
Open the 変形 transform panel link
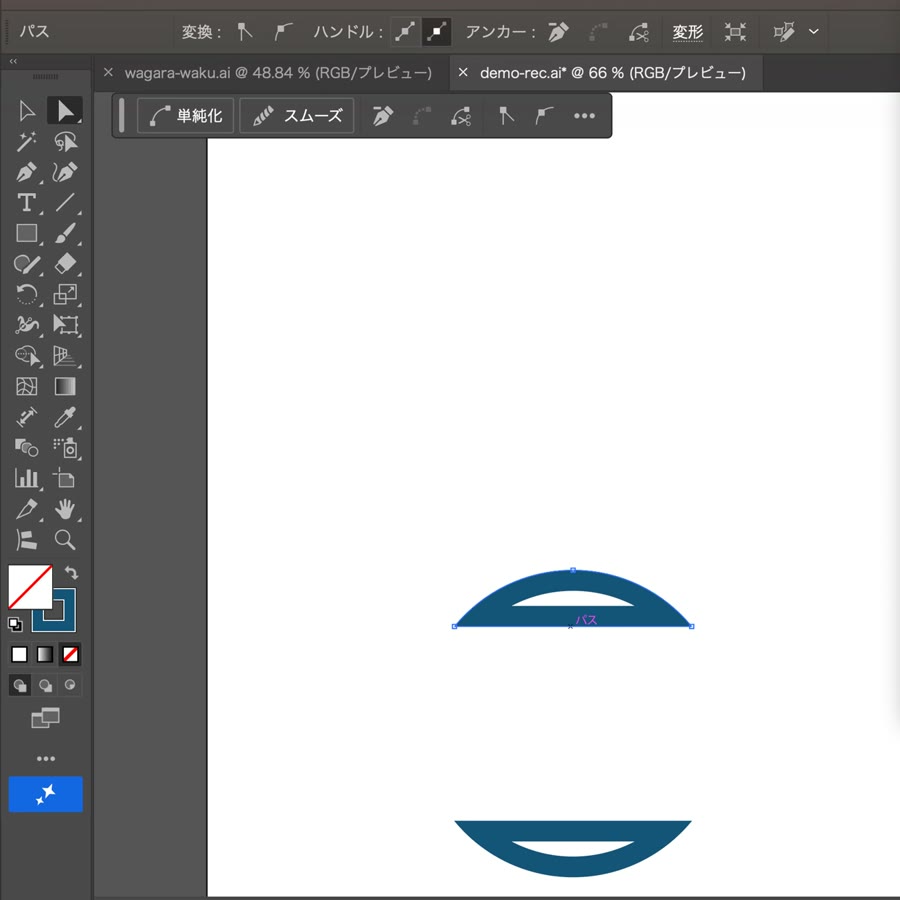coord(688,32)
